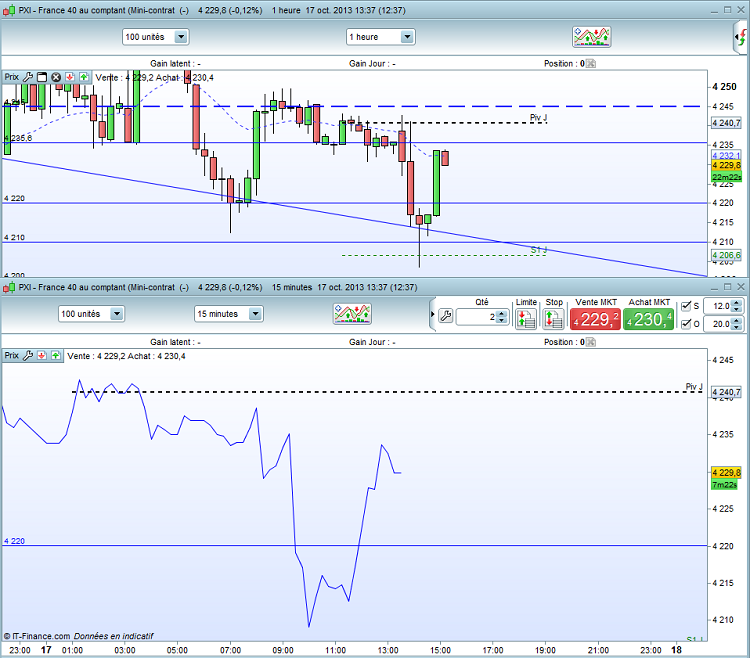
Task: Click the 13:00 mark on the time axis
Action: (x=388, y=650)
